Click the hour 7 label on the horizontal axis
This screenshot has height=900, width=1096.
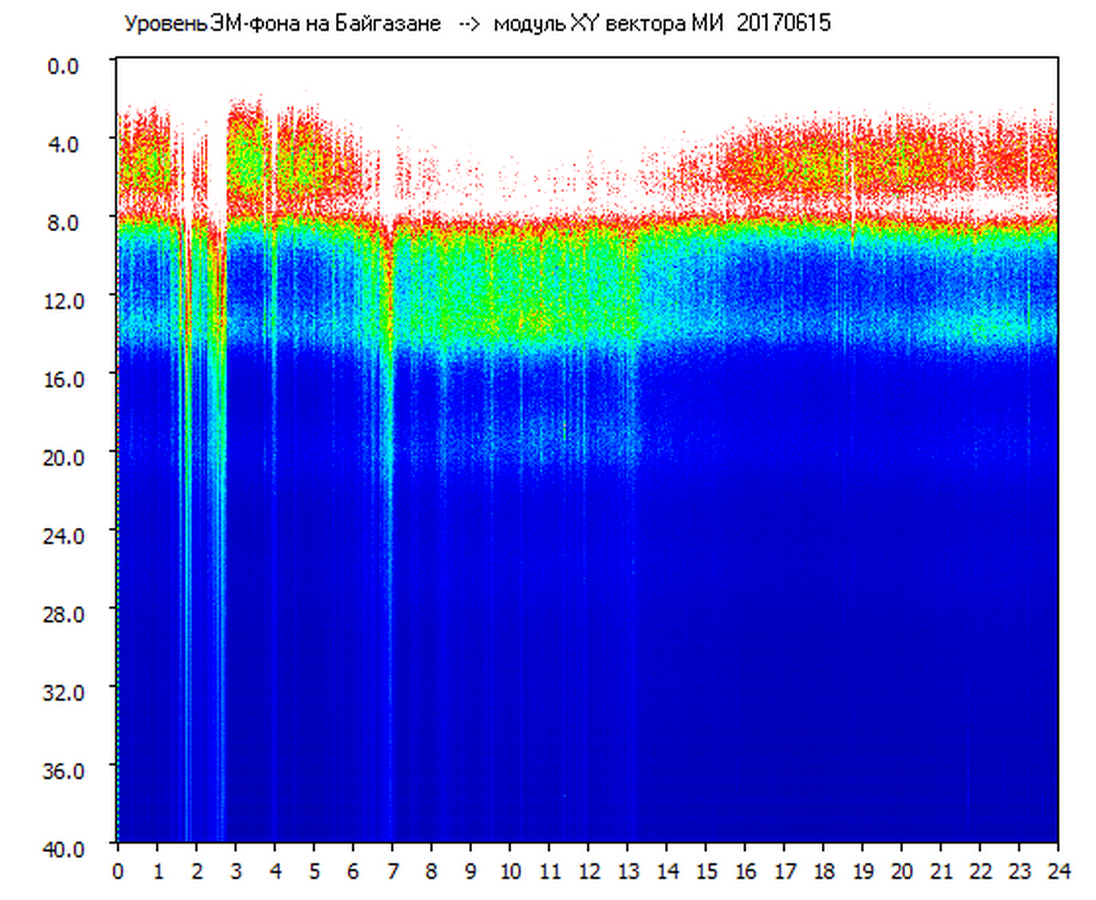pos(393,871)
